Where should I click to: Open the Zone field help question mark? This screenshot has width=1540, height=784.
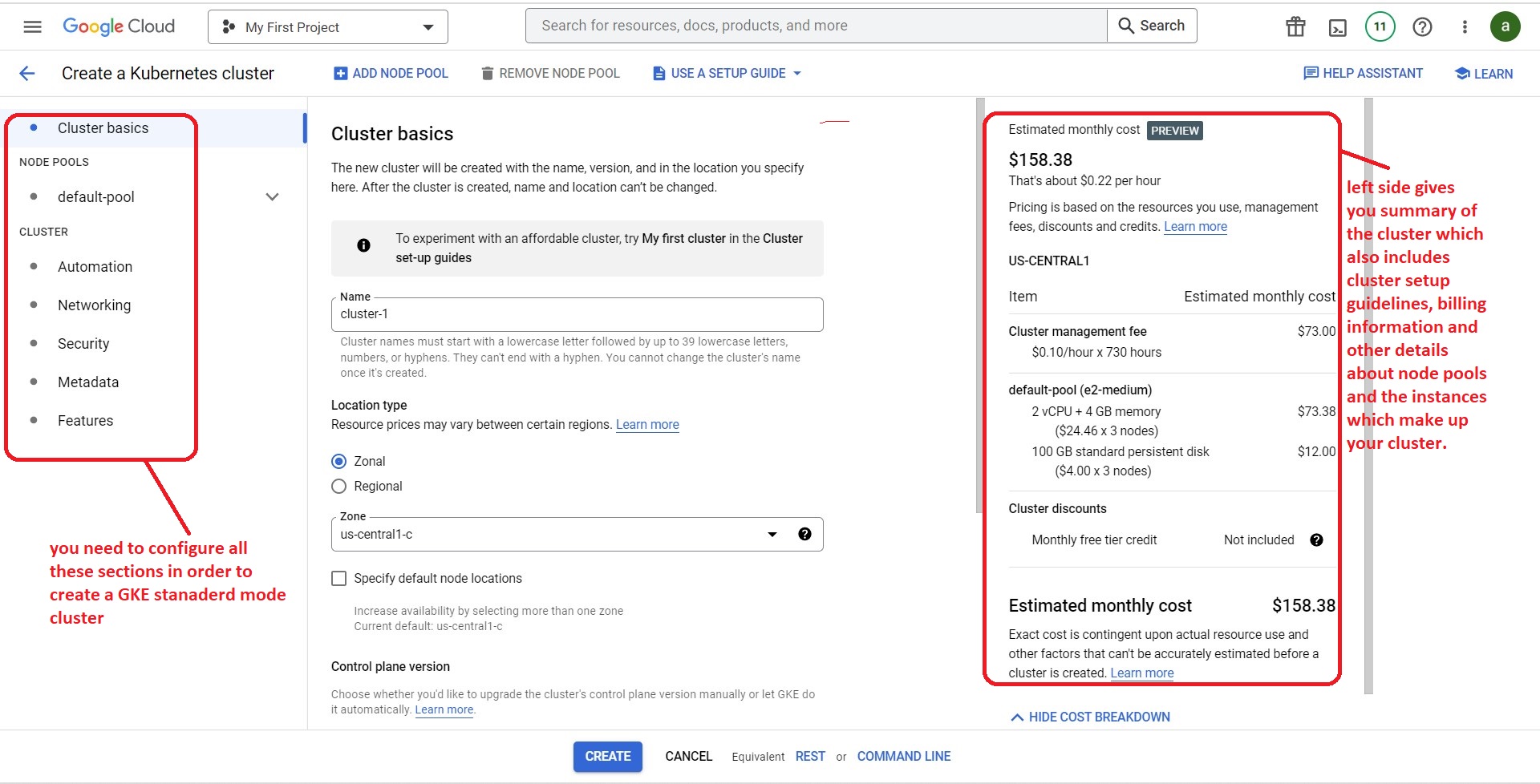805,534
